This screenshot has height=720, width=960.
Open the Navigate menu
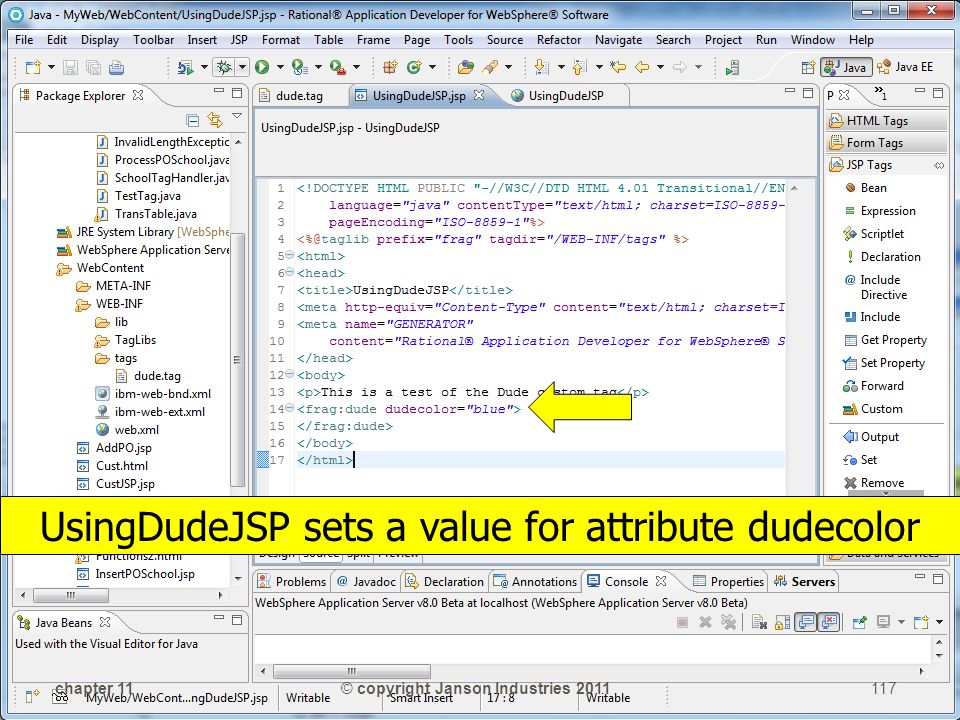click(x=618, y=40)
